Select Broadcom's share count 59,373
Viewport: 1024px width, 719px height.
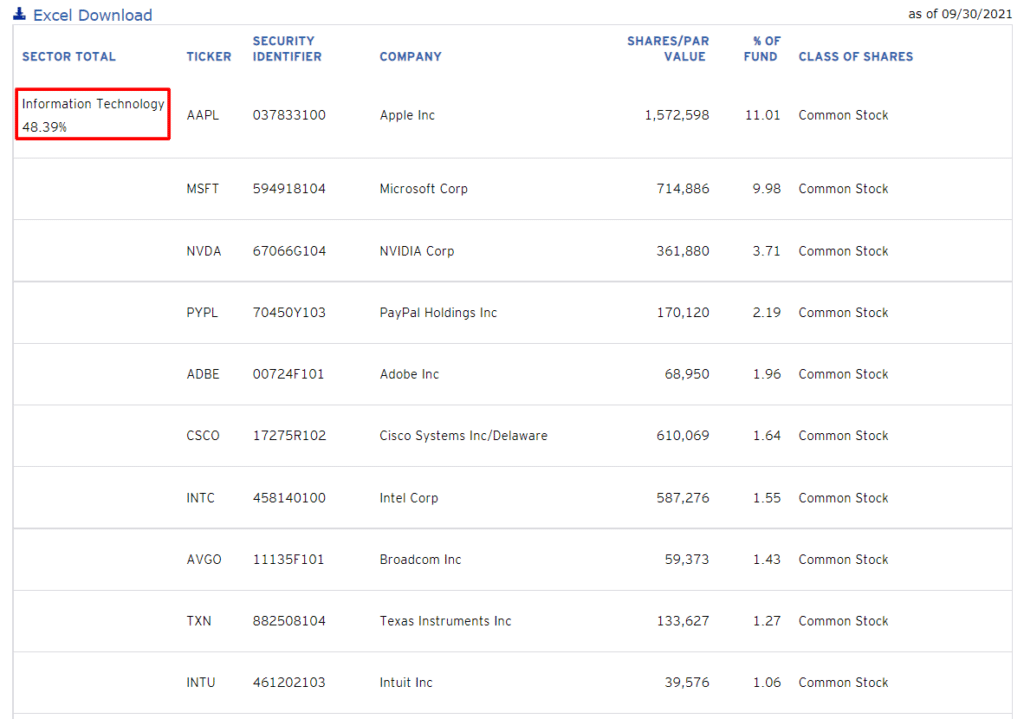pyautogui.click(x=687, y=560)
